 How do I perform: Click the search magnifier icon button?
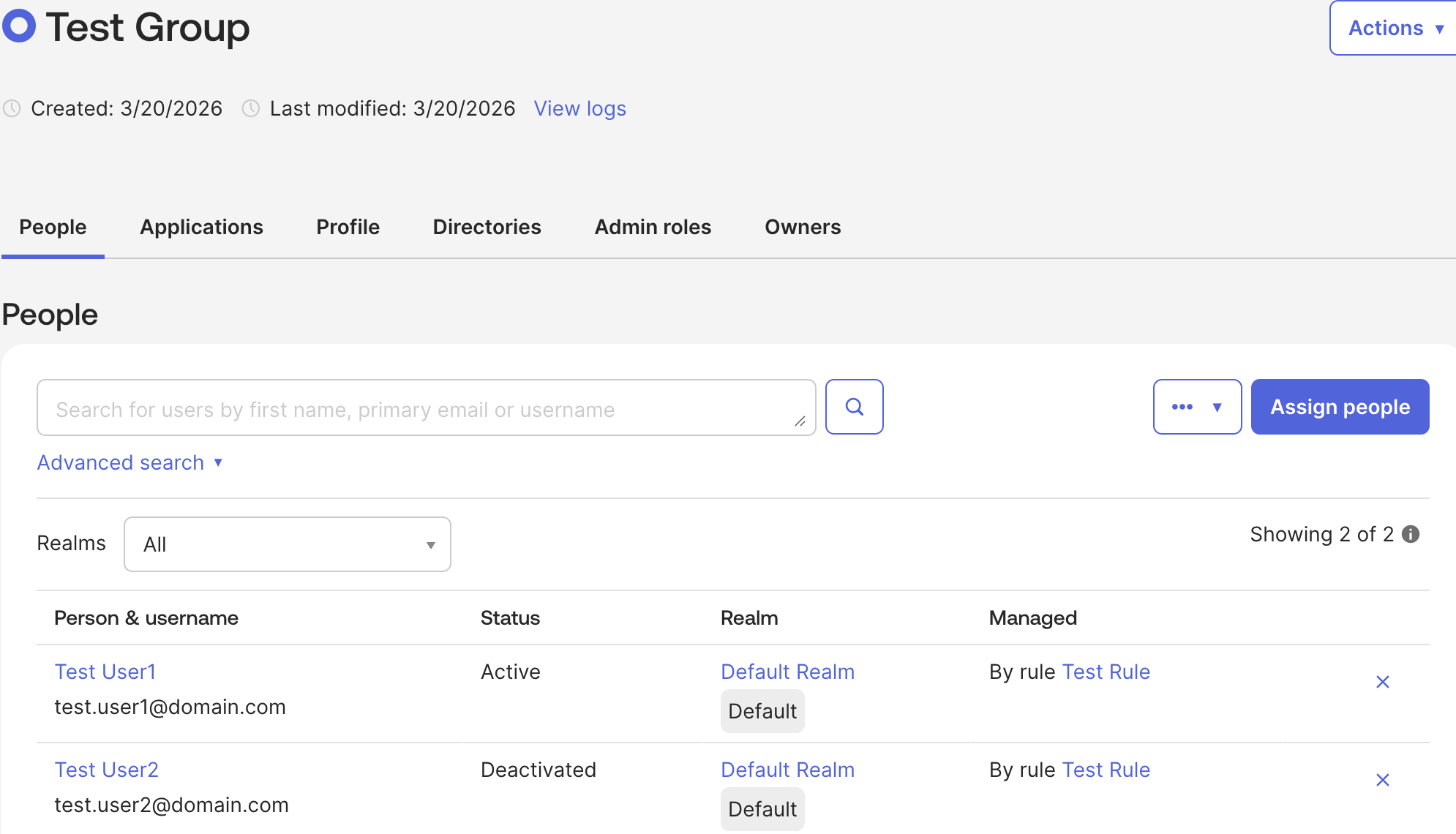854,407
